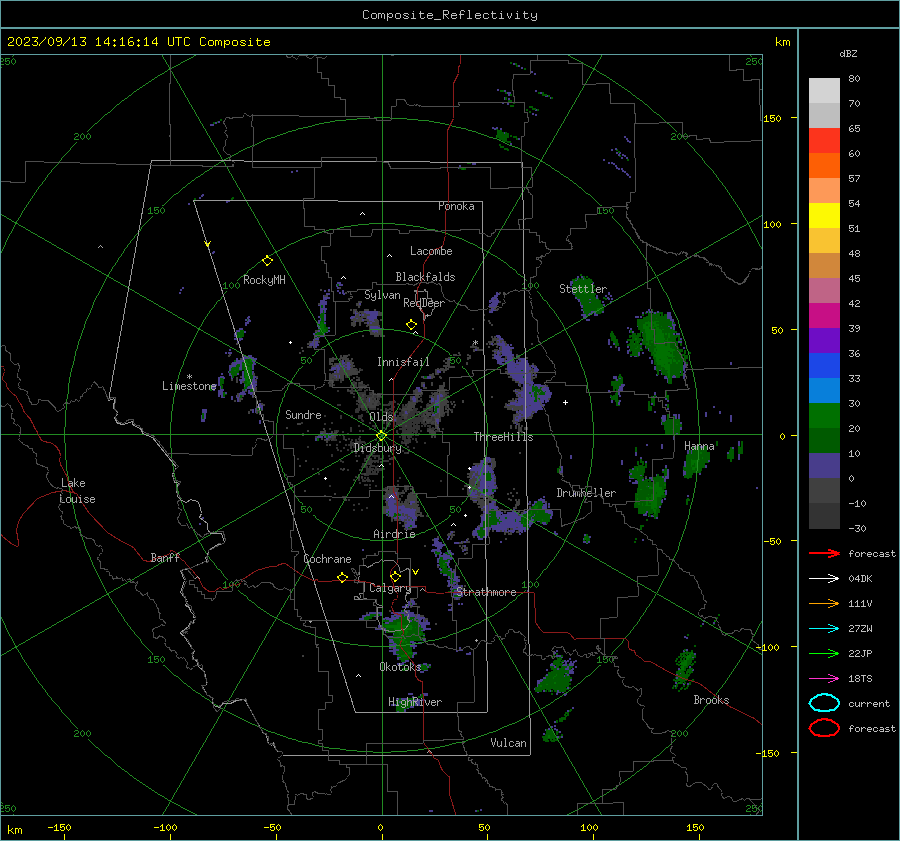Image resolution: width=900 pixels, height=841 pixels.
Task: Click yellow radar-center diamond near Olds
Action: point(381,436)
